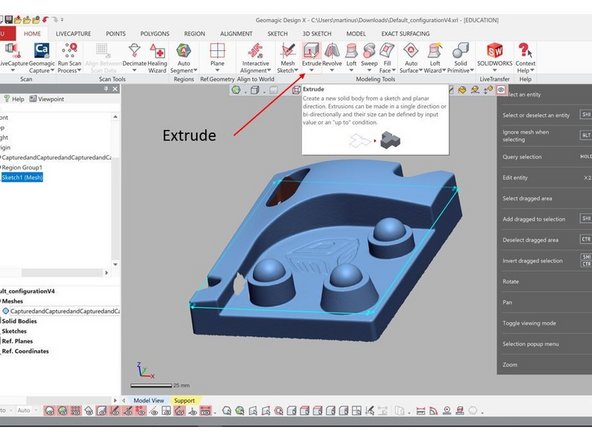Select Sketch1 (Mesh) in the feature tree
This screenshot has height=444, width=592.
click(22, 177)
